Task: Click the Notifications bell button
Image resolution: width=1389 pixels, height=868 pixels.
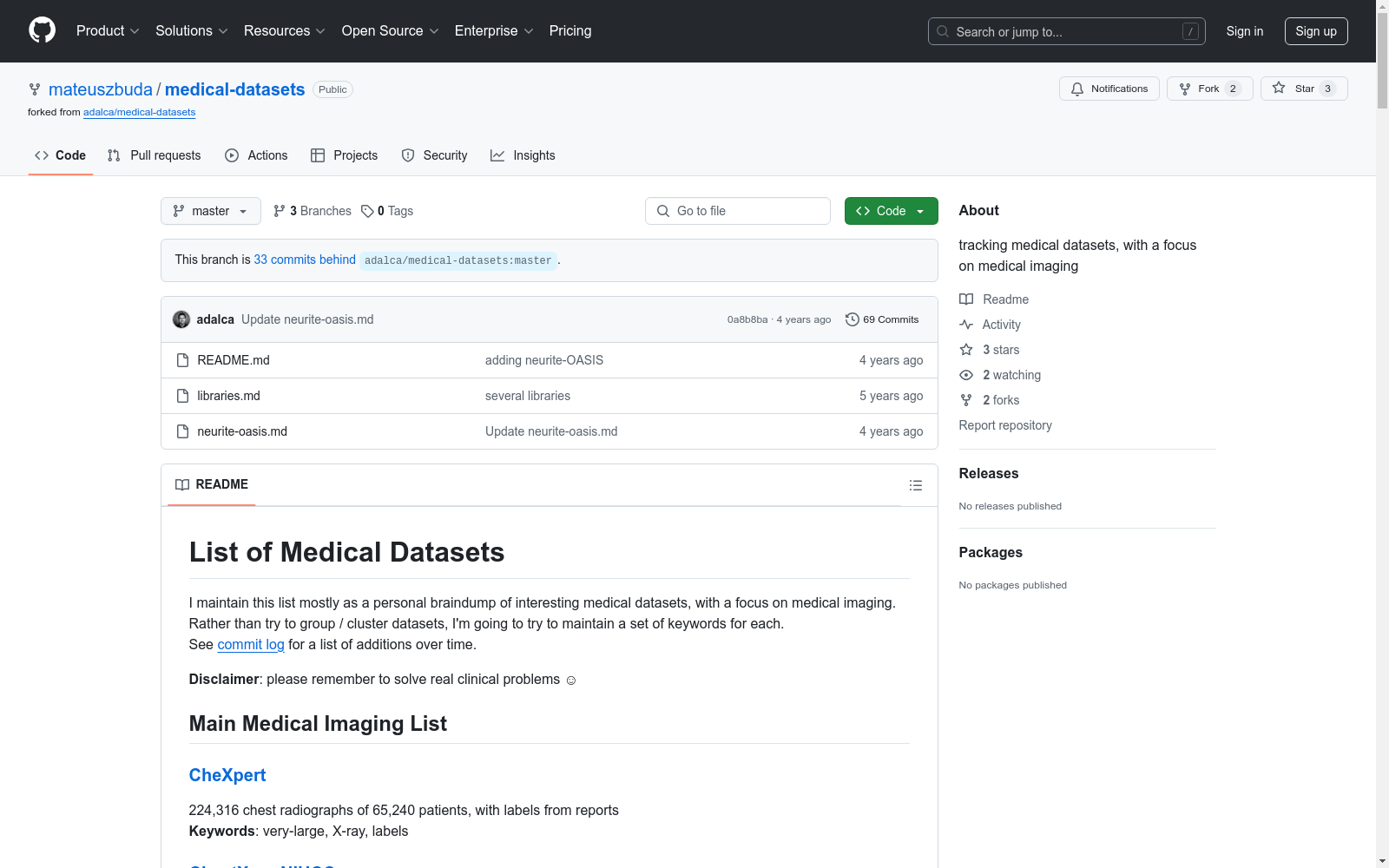Action: (1109, 89)
